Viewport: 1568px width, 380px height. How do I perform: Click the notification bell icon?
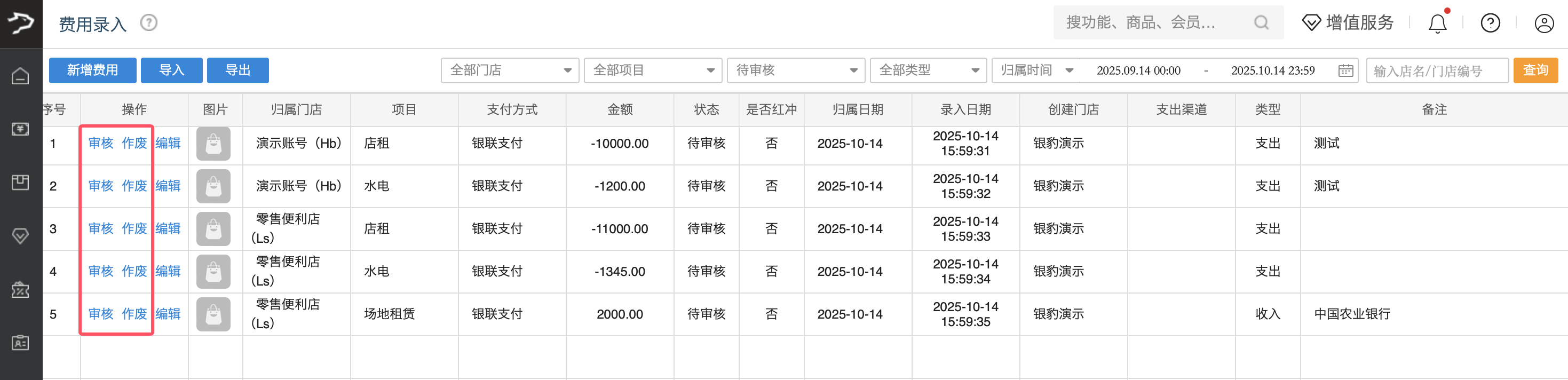point(1437,23)
